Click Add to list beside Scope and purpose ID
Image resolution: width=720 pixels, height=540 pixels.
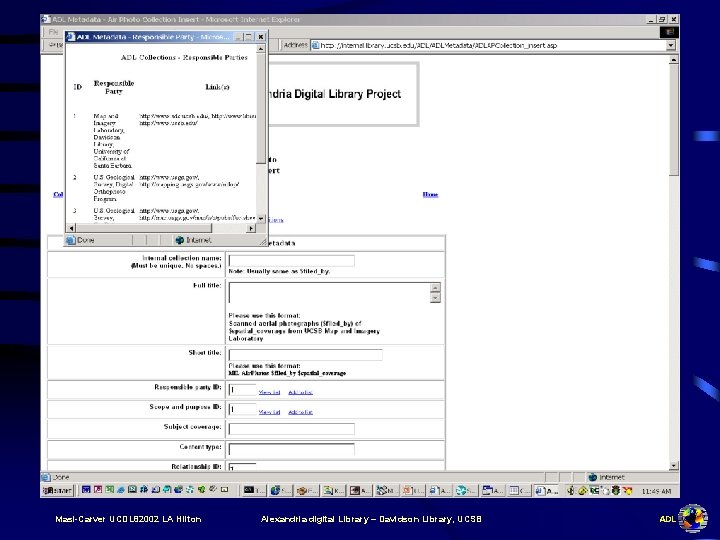pos(300,412)
